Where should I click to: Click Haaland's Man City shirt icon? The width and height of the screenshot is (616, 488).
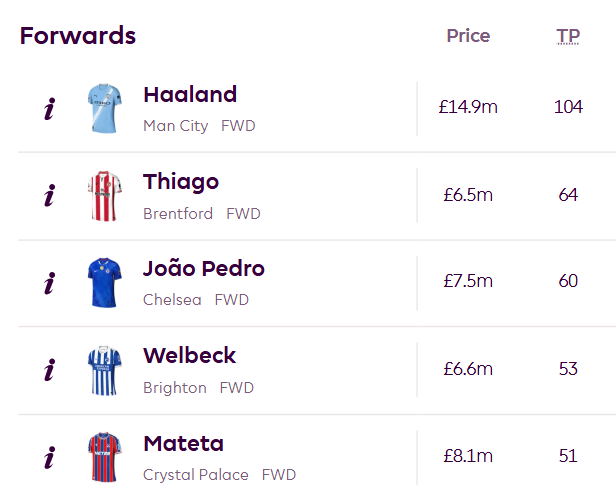pos(104,108)
